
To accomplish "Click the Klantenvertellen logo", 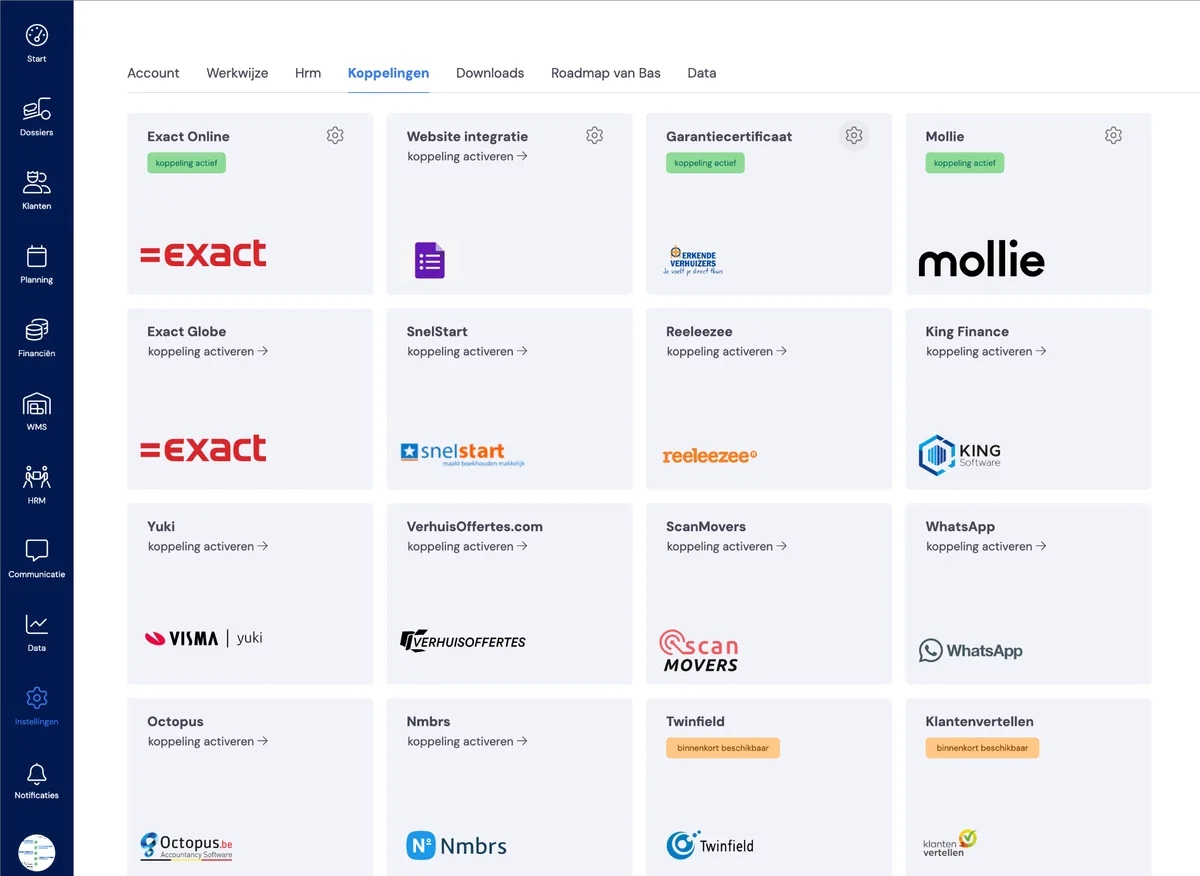I will [x=949, y=843].
